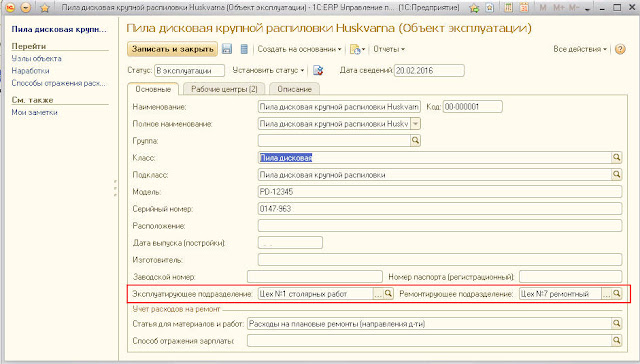Image resolution: width=640 pixels, height=364 pixels.
Task: Click the Заводской номер input field
Action: pyautogui.click(x=315, y=277)
